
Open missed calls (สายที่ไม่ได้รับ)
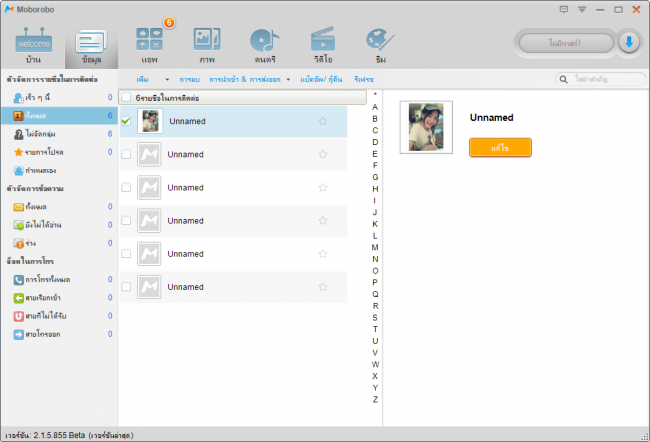click(x=59, y=316)
